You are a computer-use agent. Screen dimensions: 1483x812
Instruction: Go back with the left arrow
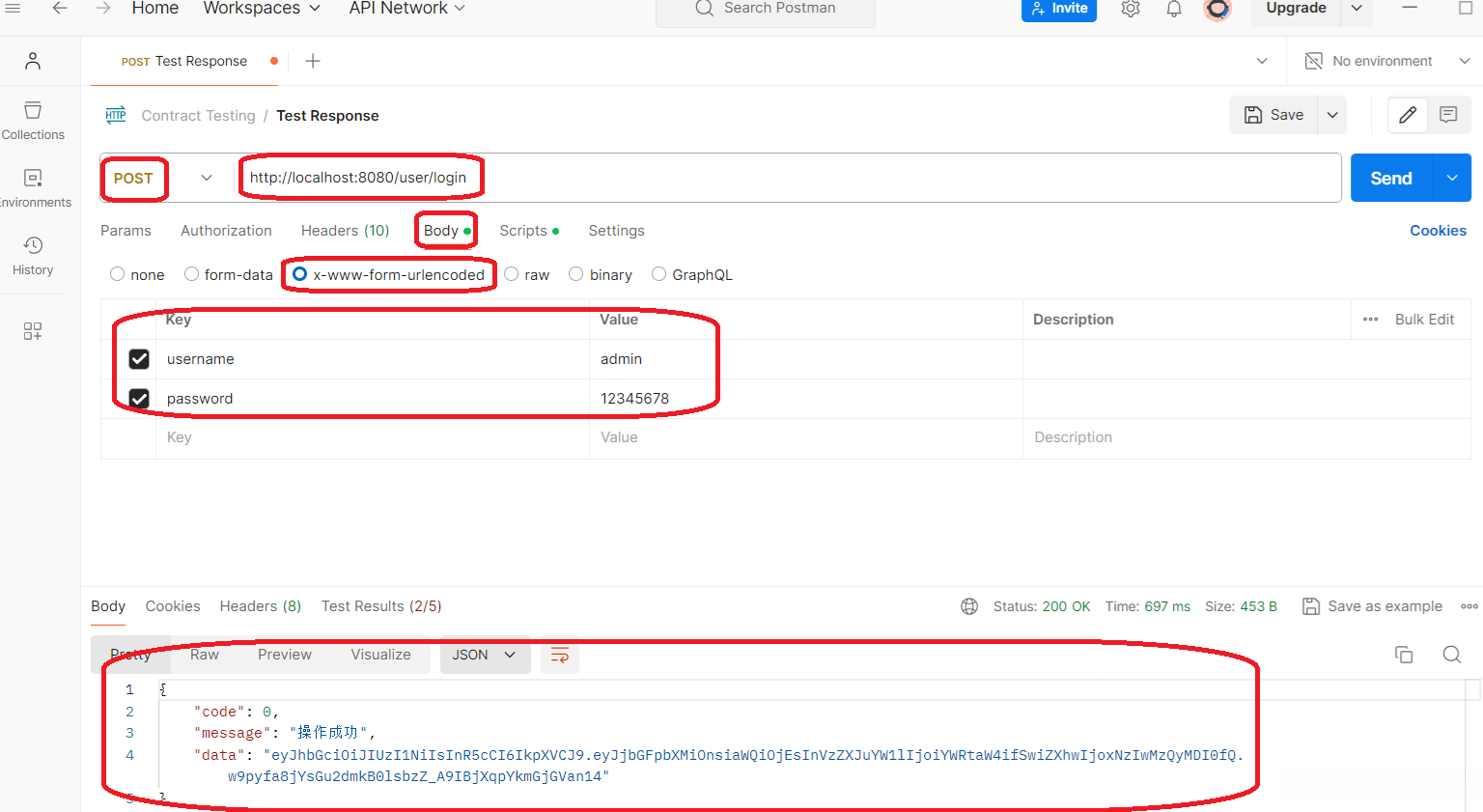pos(60,8)
